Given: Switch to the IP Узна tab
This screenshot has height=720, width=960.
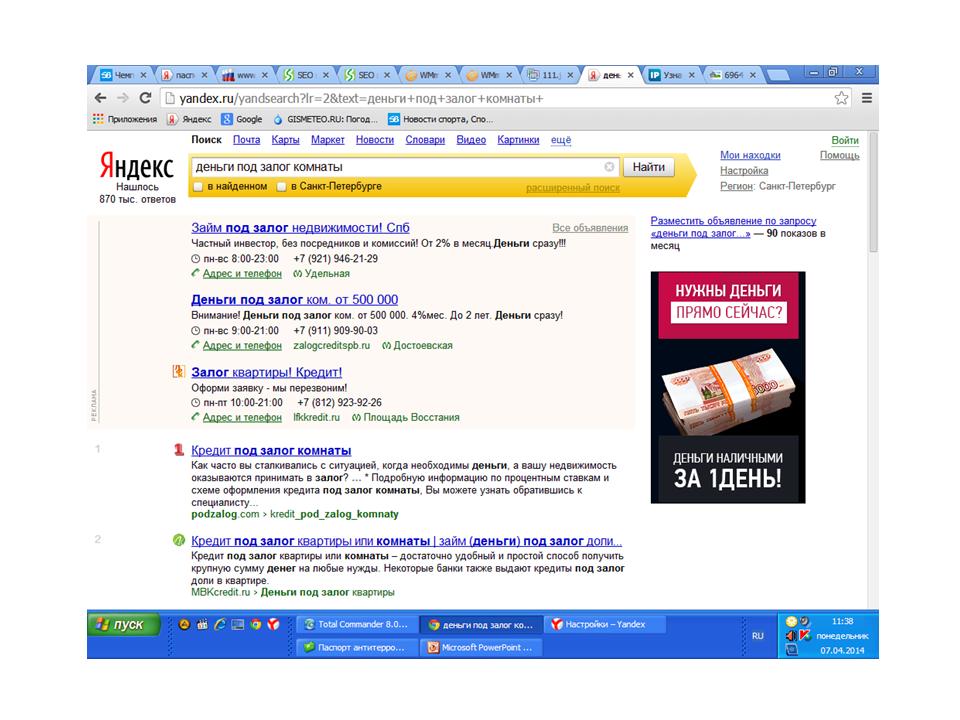Looking at the screenshot, I should click(x=672, y=75).
